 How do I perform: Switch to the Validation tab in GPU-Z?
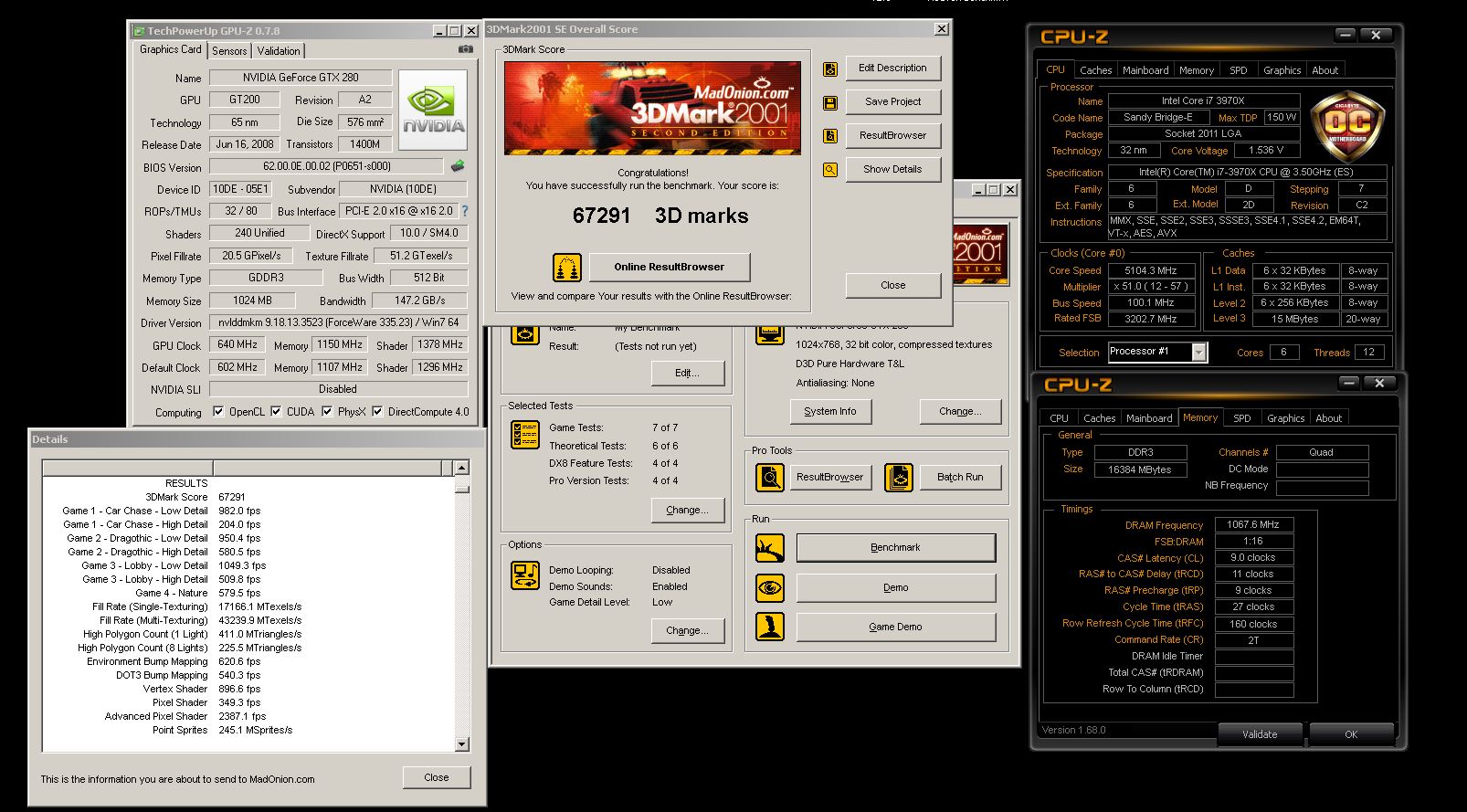(x=278, y=51)
